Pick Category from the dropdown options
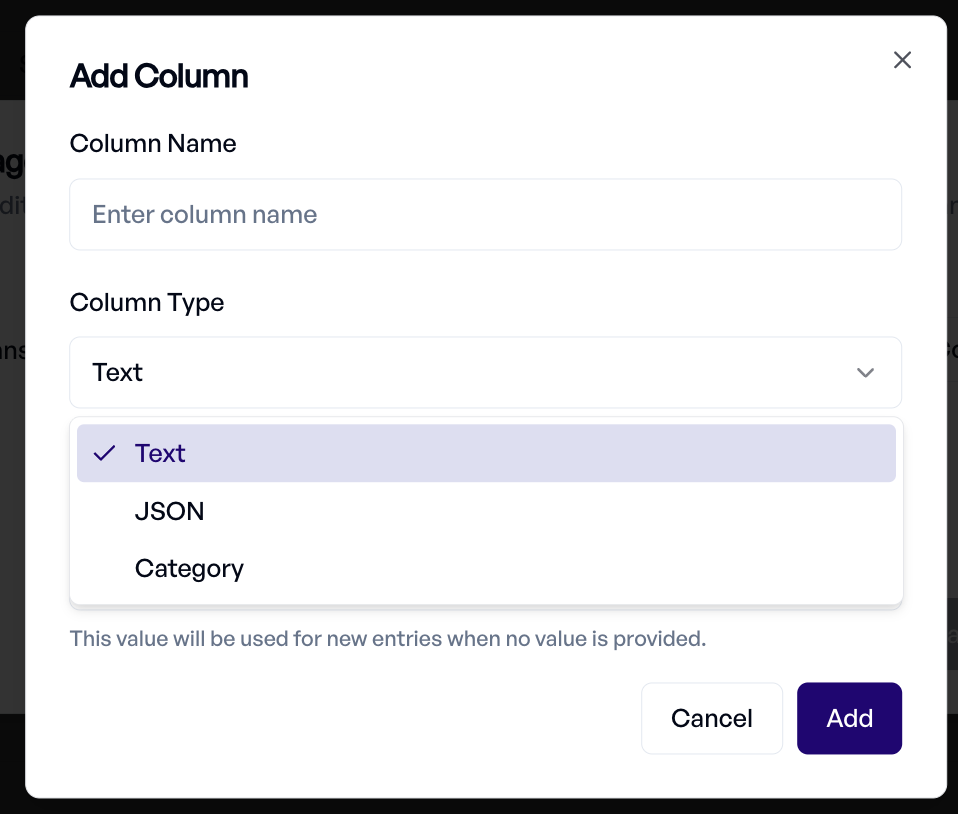958x814 pixels. (x=485, y=569)
